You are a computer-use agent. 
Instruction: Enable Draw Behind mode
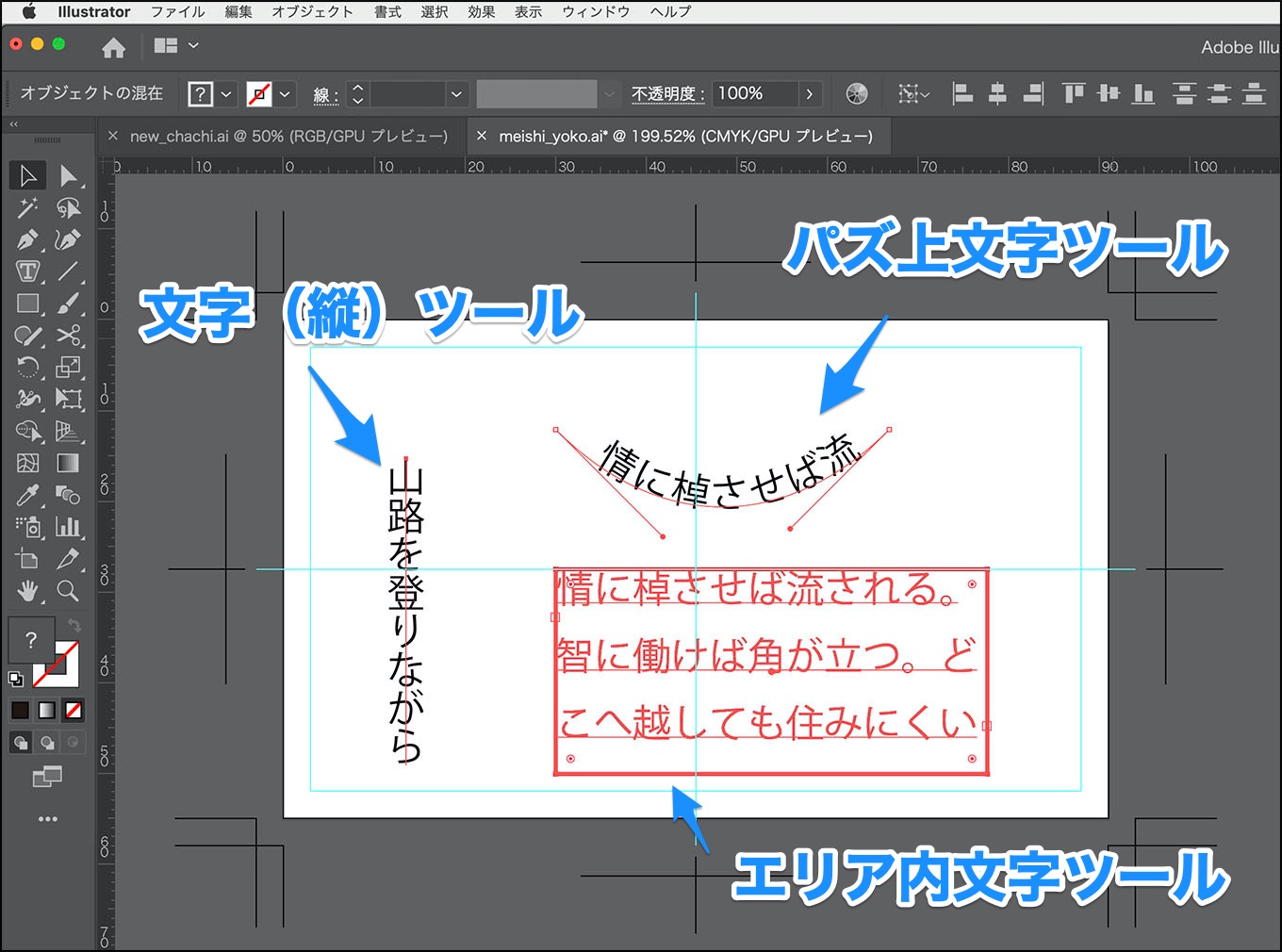point(47,743)
